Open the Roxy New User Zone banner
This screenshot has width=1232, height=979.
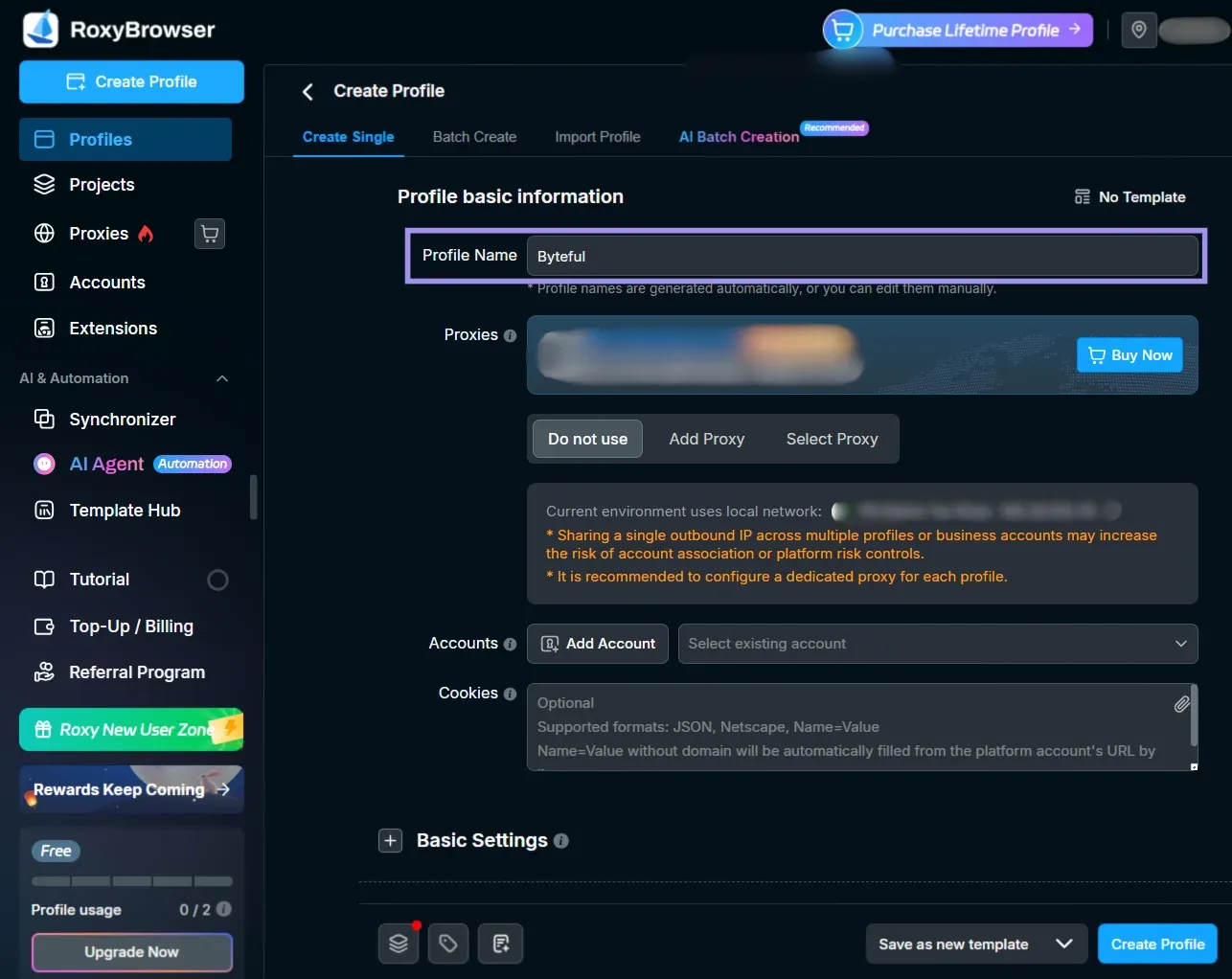[x=131, y=730]
